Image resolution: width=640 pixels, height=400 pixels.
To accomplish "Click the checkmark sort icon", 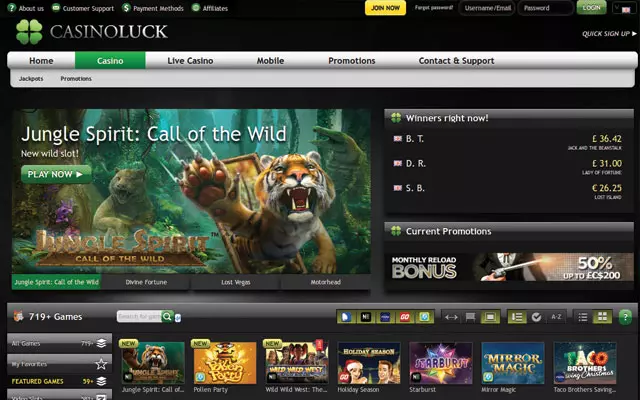I will (x=536, y=317).
